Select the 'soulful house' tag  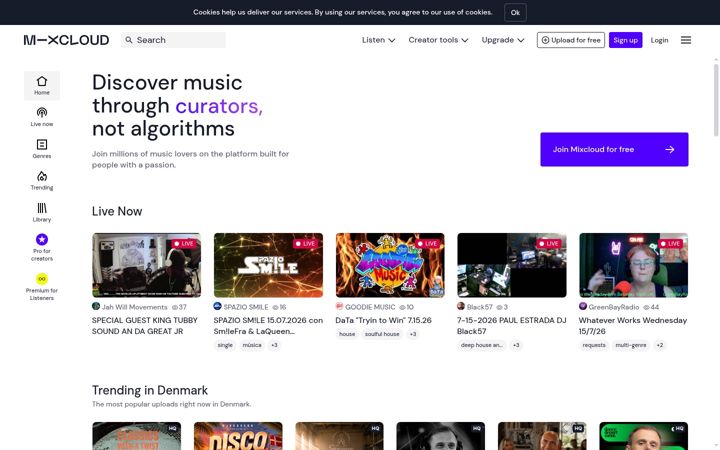coord(382,334)
